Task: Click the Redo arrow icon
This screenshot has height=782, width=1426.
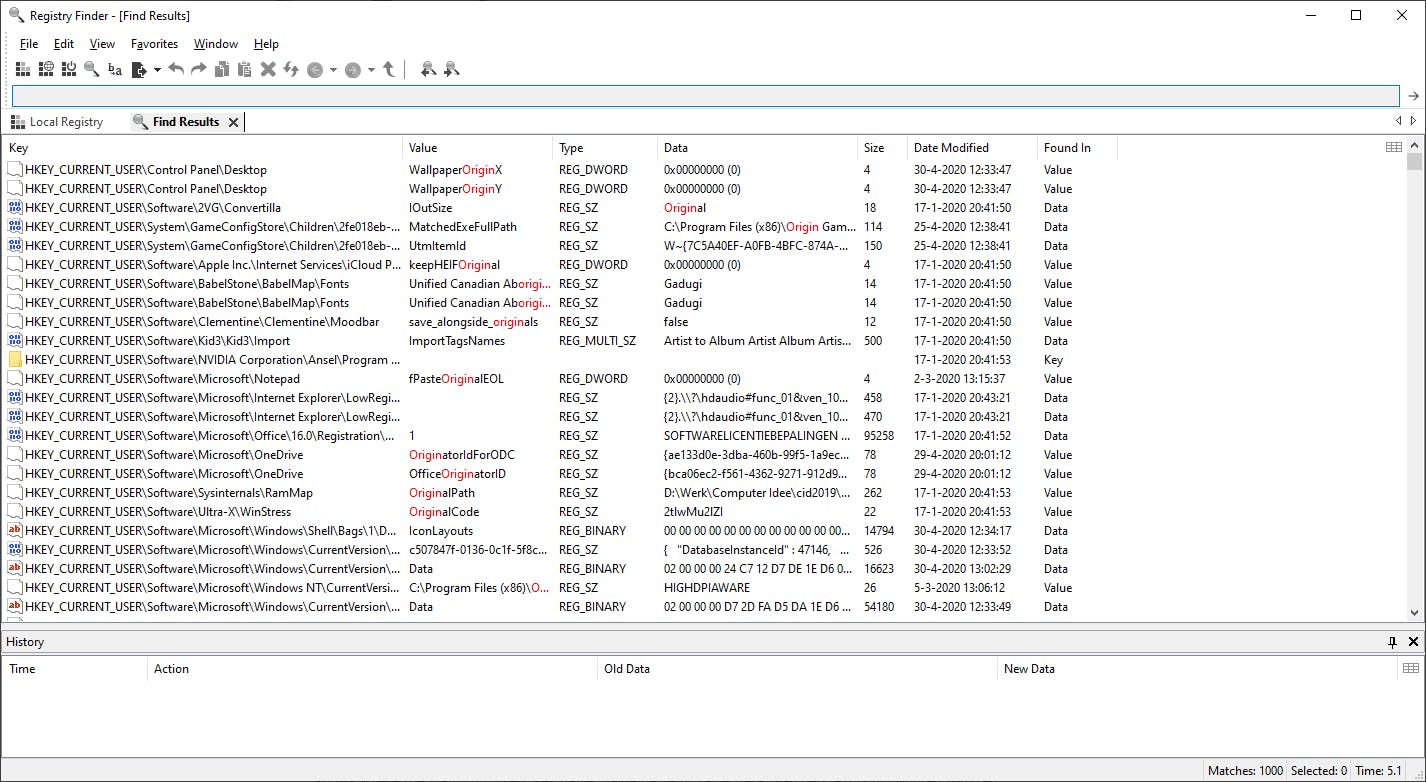Action: (x=198, y=68)
